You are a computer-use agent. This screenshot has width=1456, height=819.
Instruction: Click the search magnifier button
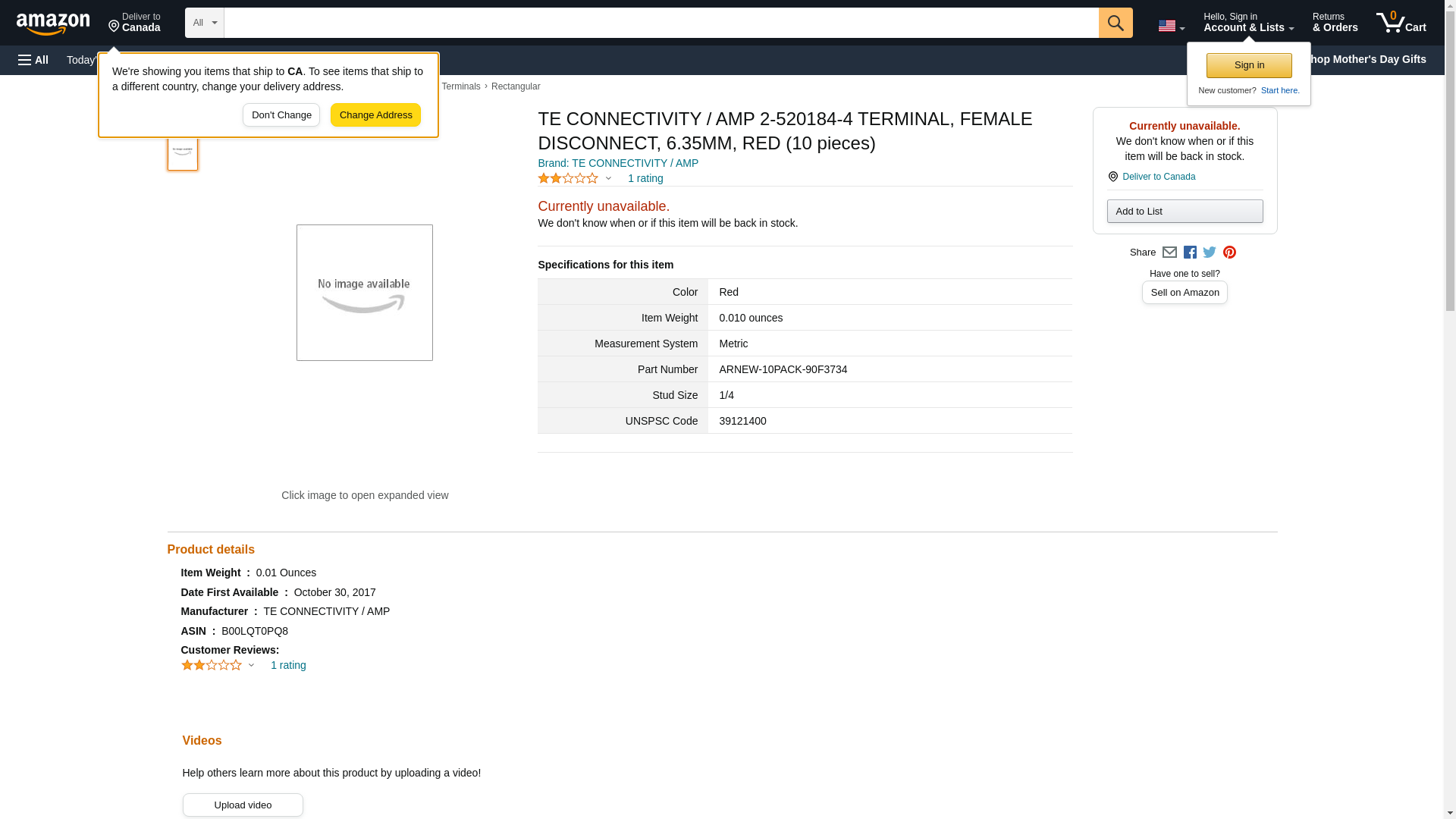tap(1115, 23)
